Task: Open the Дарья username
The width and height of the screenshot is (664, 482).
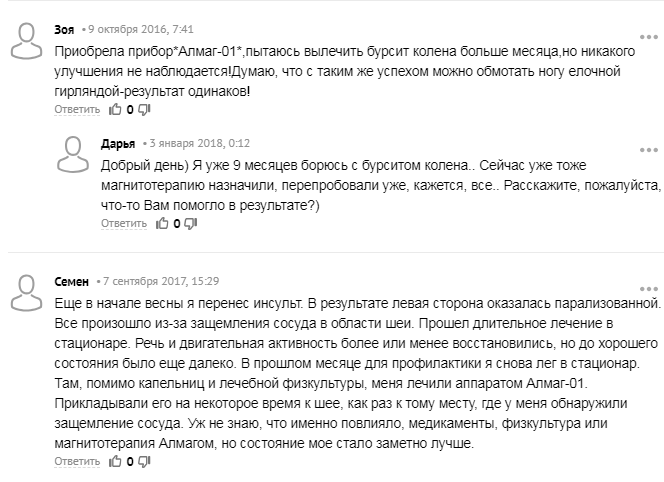Action: click(x=118, y=143)
